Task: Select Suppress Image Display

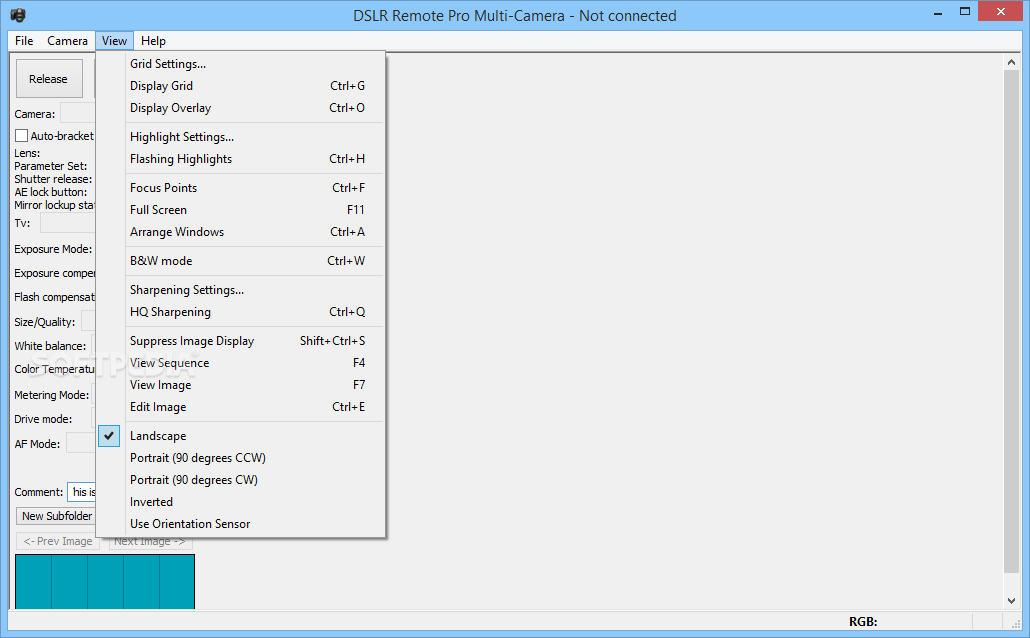Action: [240, 341]
